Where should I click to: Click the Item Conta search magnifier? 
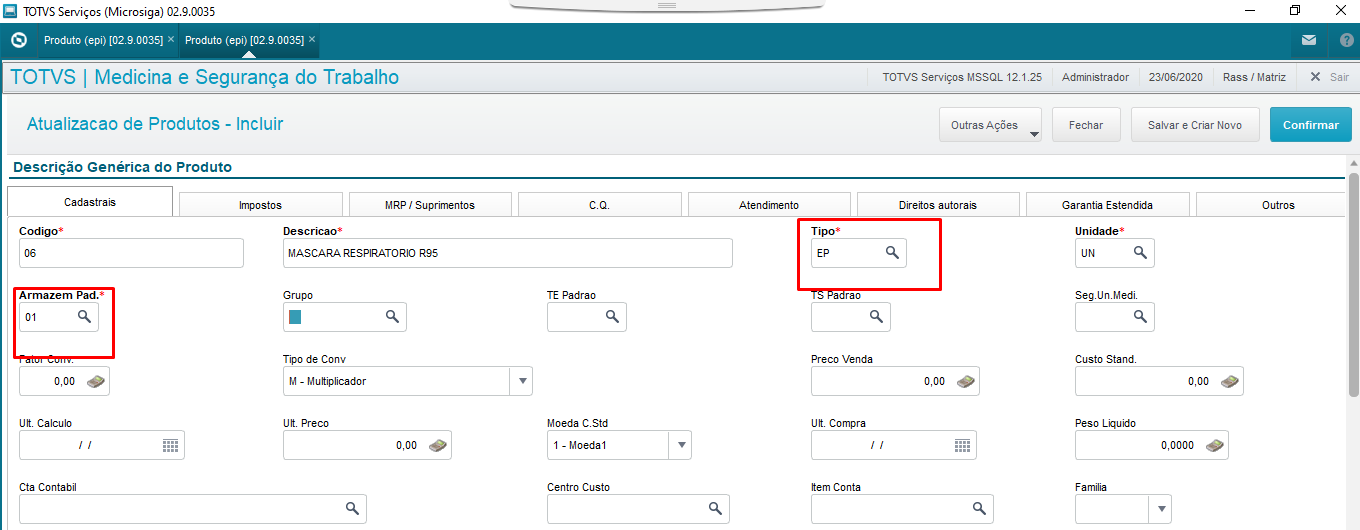[980, 509]
